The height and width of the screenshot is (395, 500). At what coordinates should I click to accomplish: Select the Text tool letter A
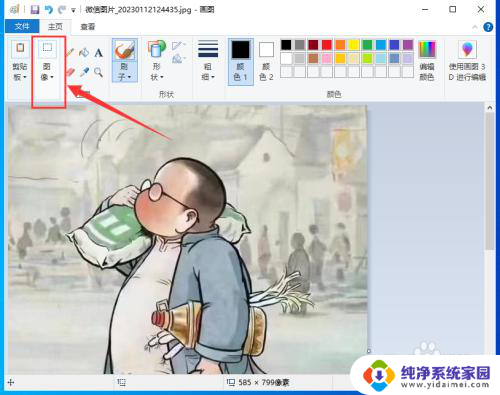tap(98, 53)
